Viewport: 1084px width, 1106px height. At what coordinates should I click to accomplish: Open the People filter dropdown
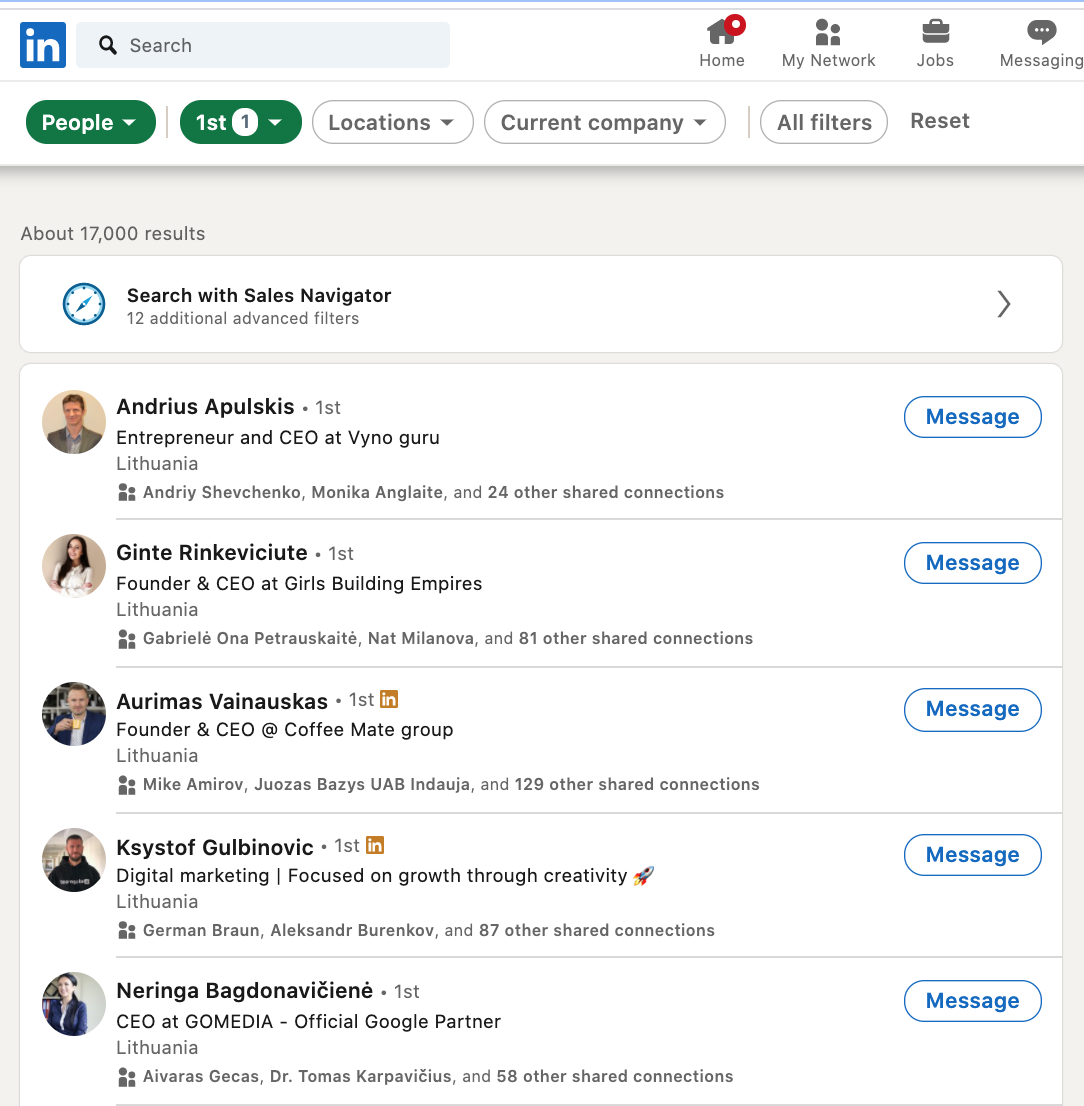[90, 122]
